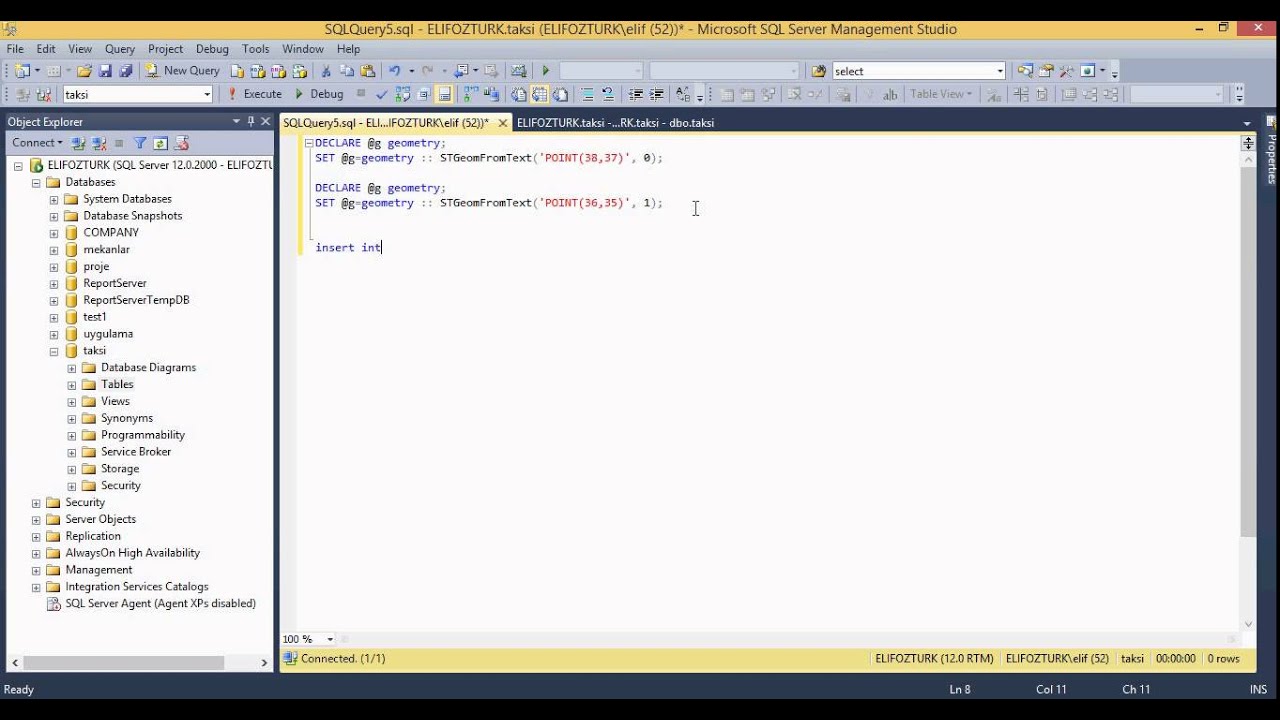Image resolution: width=1280 pixels, height=720 pixels.
Task: Open the Connect dropdown in Object Explorer
Action: [37, 143]
